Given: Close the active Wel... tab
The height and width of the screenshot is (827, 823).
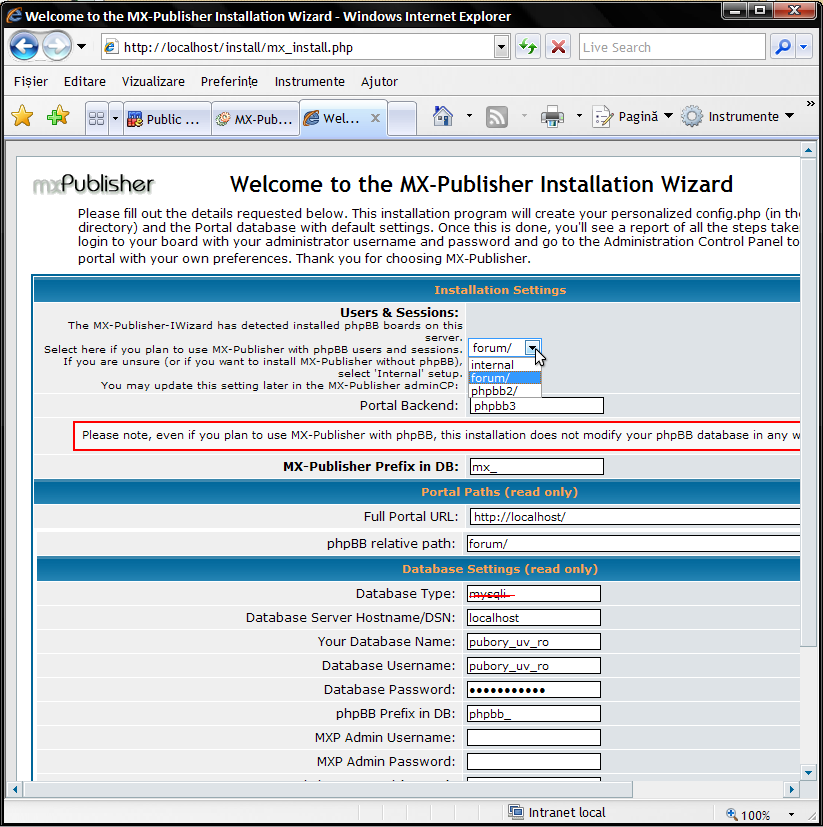Looking at the screenshot, I should [x=376, y=118].
